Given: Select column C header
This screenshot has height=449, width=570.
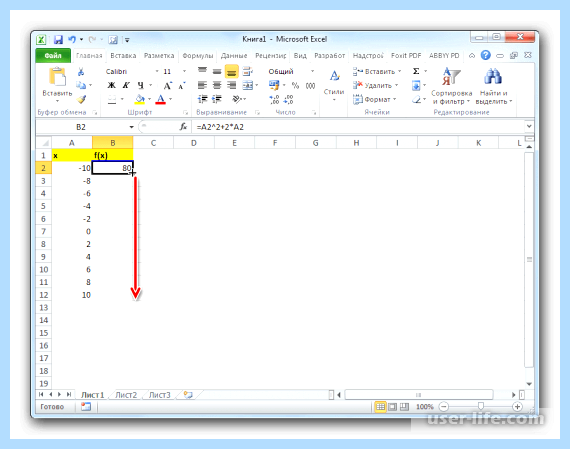Looking at the screenshot, I should [x=153, y=143].
